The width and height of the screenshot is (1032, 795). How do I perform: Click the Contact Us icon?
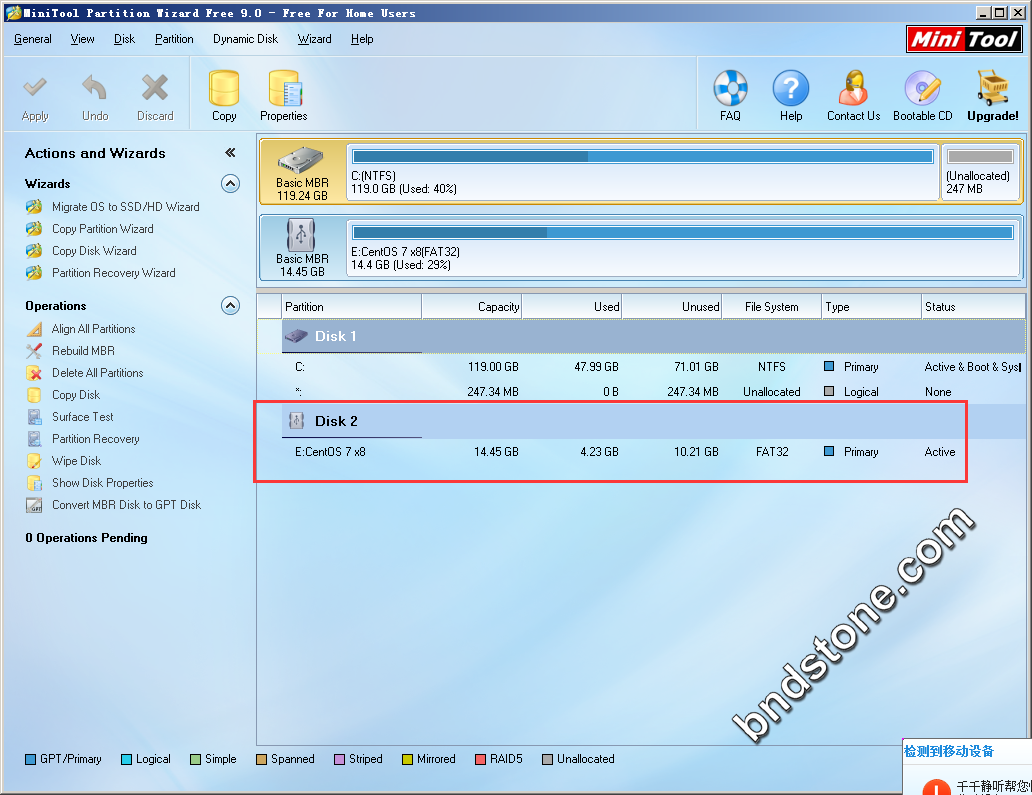(854, 88)
